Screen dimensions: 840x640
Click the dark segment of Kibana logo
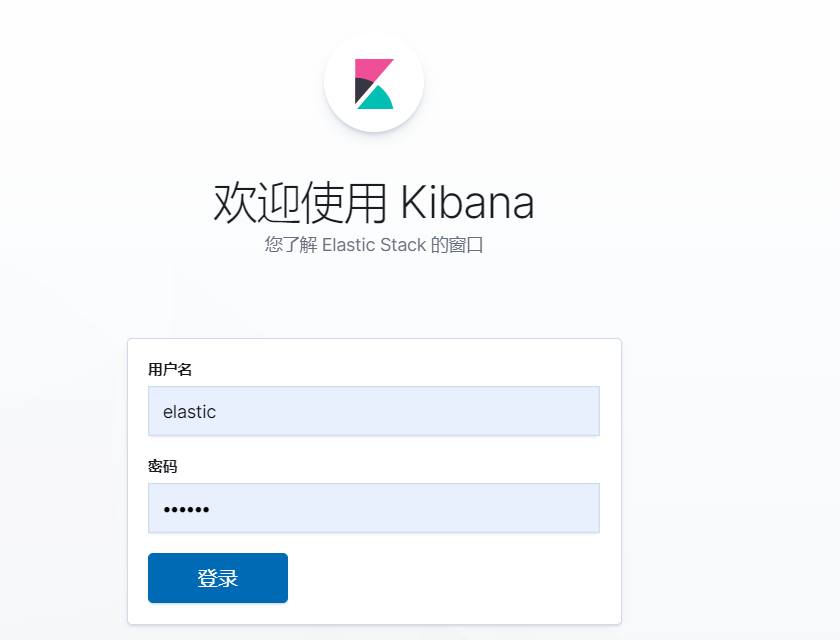point(361,90)
